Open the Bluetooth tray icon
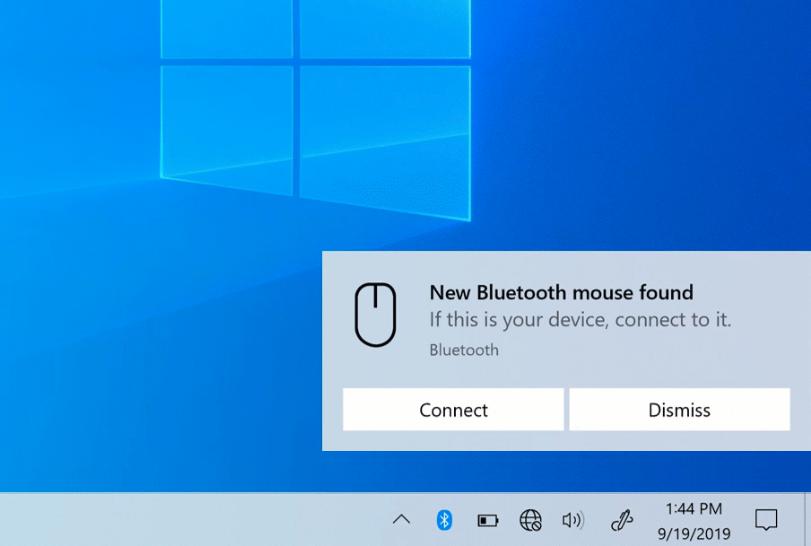Viewport: 811px width, 546px height. point(444,520)
